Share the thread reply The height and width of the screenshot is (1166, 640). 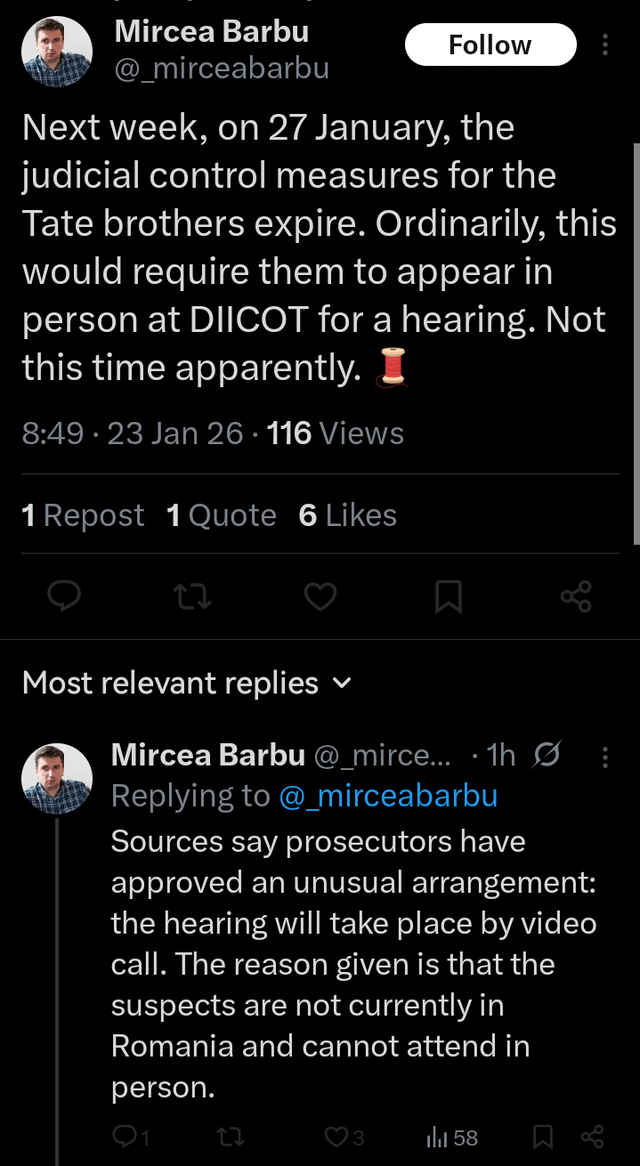[592, 1138]
